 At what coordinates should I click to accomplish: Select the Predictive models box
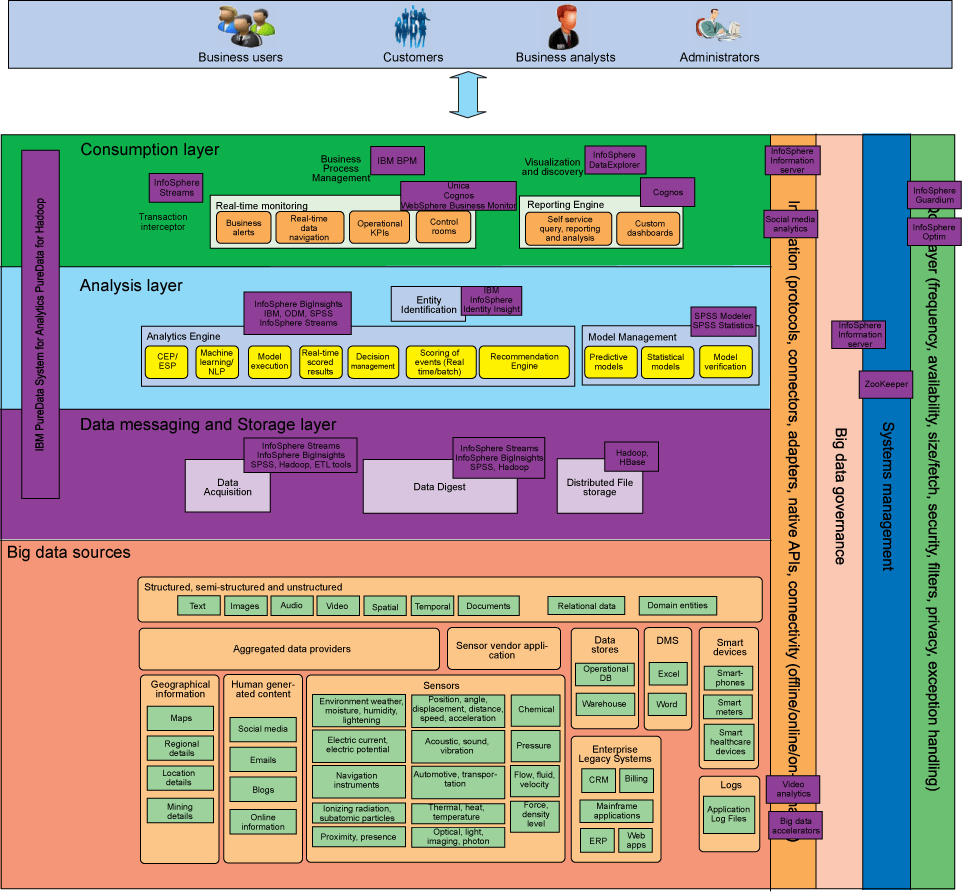609,362
